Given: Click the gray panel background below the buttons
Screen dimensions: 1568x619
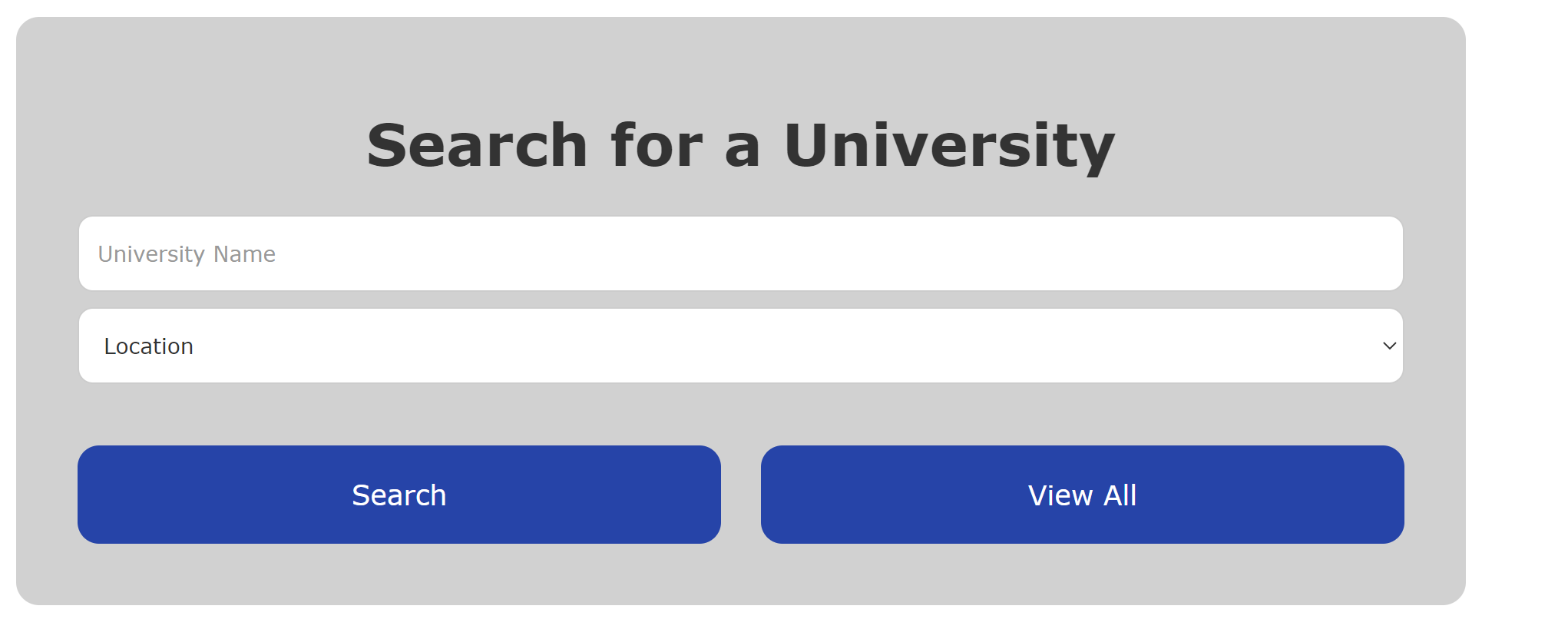Looking at the screenshot, I should coord(740,574).
